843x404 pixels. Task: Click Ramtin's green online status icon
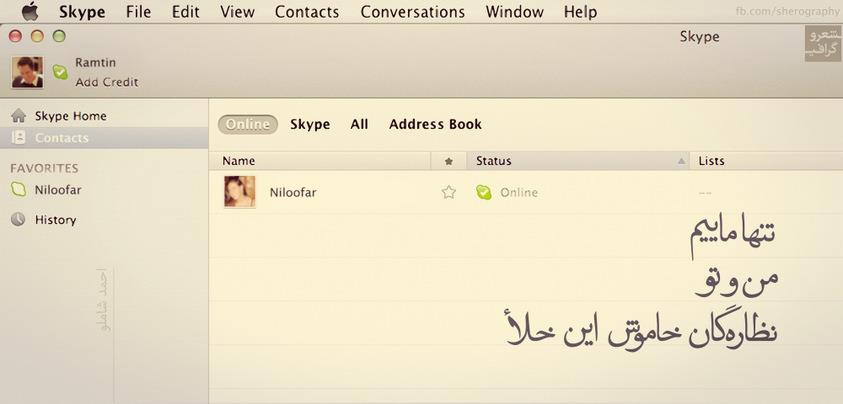coord(60,72)
